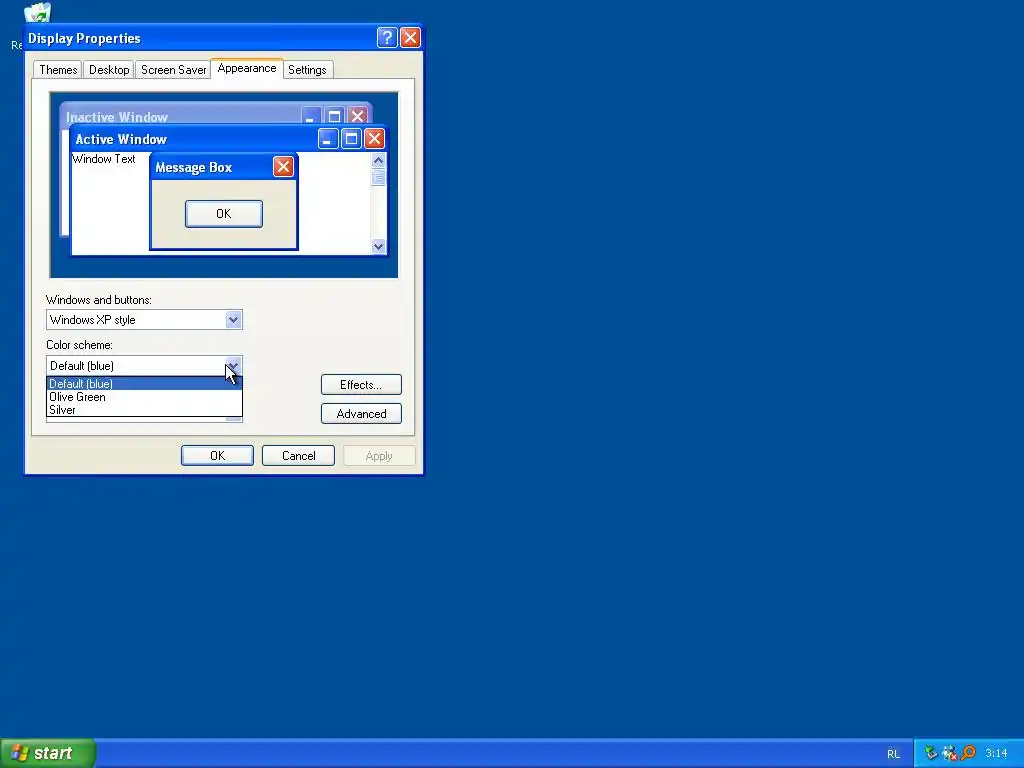This screenshot has height=768, width=1024.
Task: Cancel the Display Properties changes
Action: (298, 456)
